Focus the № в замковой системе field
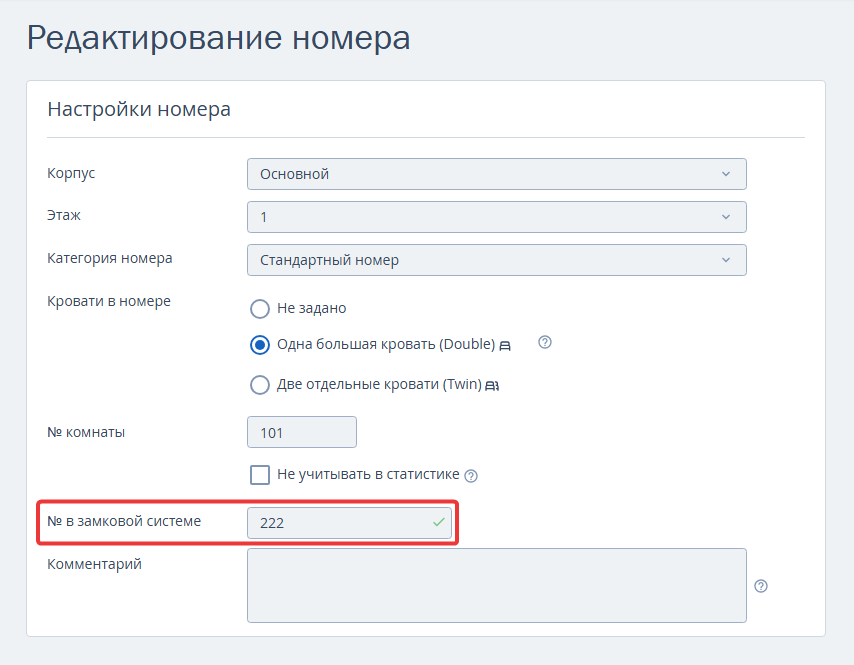854x665 pixels. tap(349, 523)
